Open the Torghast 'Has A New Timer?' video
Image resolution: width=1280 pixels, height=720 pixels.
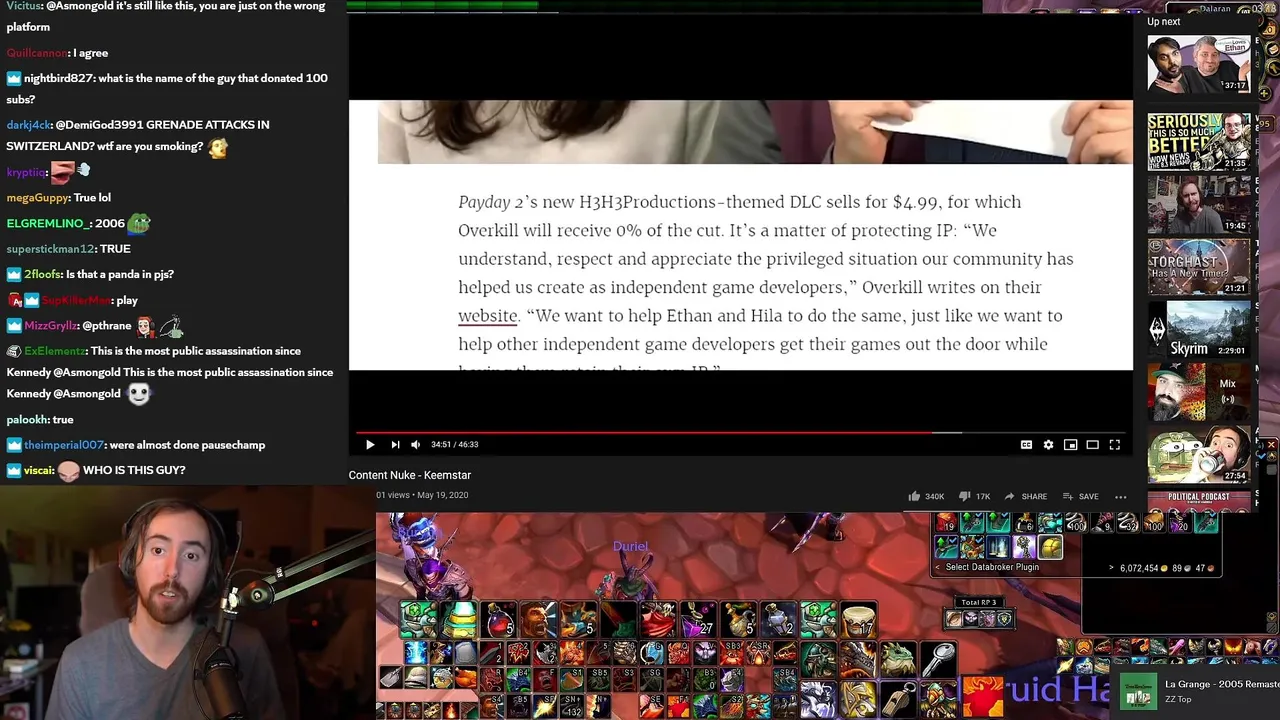pyautogui.click(x=1198, y=266)
